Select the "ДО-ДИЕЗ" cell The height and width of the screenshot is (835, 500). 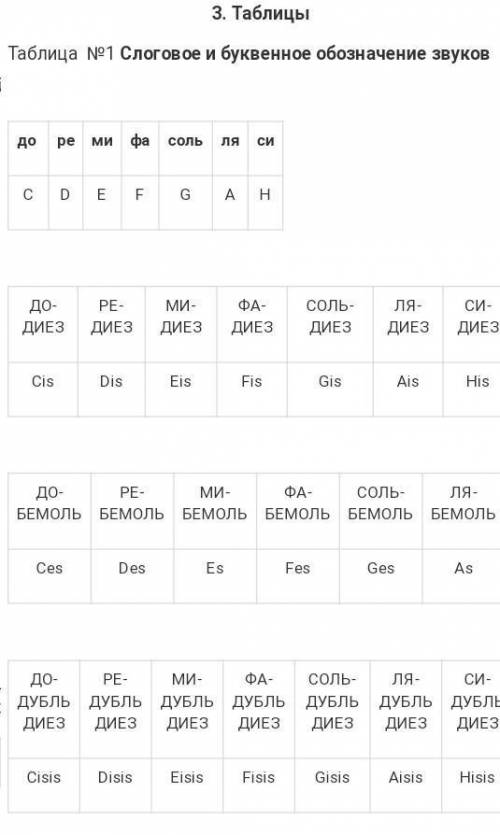[x=43, y=324]
